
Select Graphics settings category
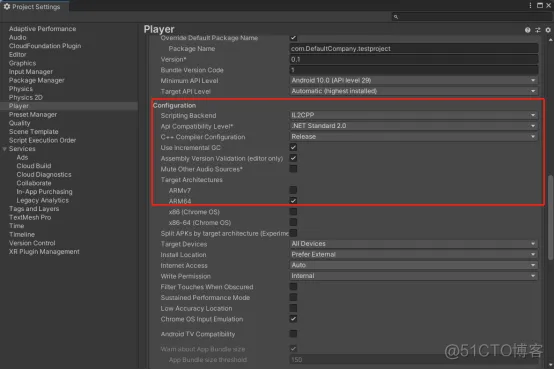(x=22, y=63)
